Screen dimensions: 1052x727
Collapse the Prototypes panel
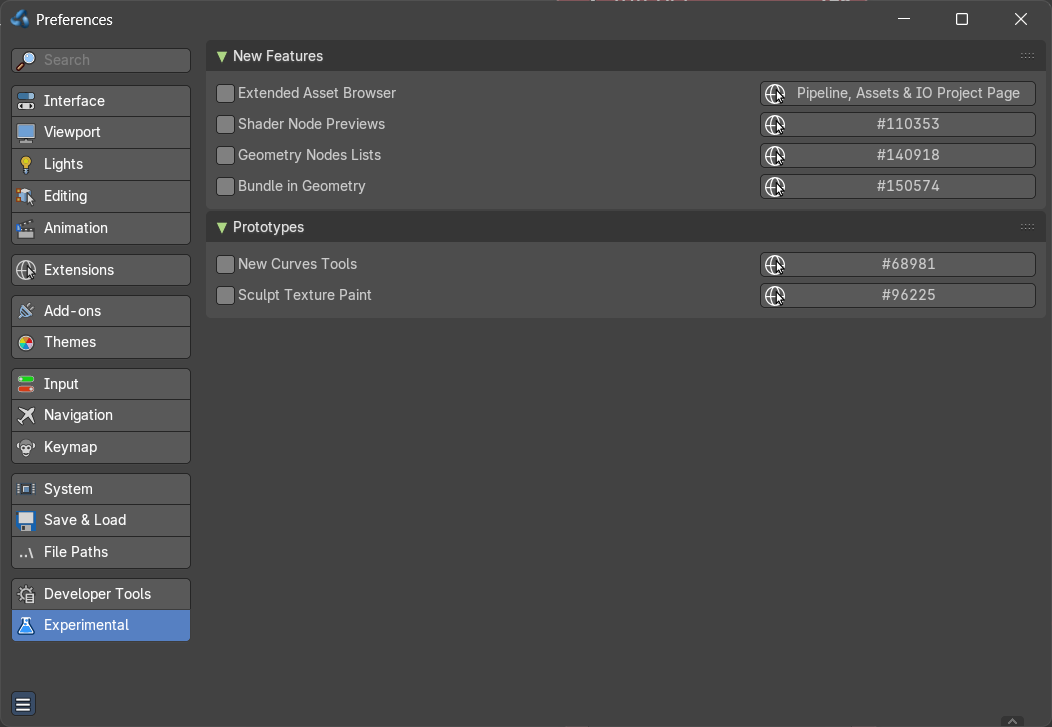(x=222, y=228)
